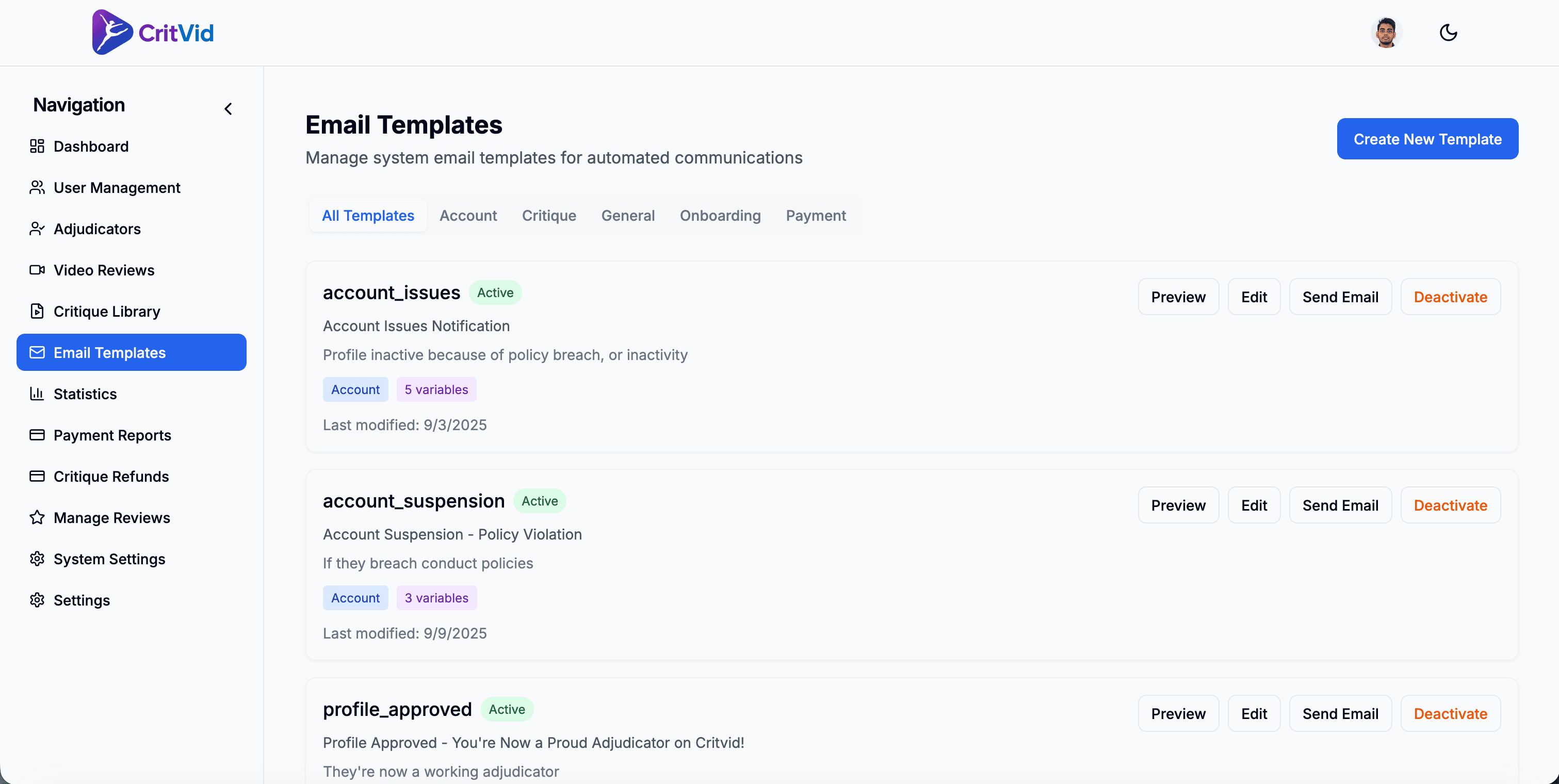Click 'Account Suspension - Policy Violation' subject

(452, 534)
